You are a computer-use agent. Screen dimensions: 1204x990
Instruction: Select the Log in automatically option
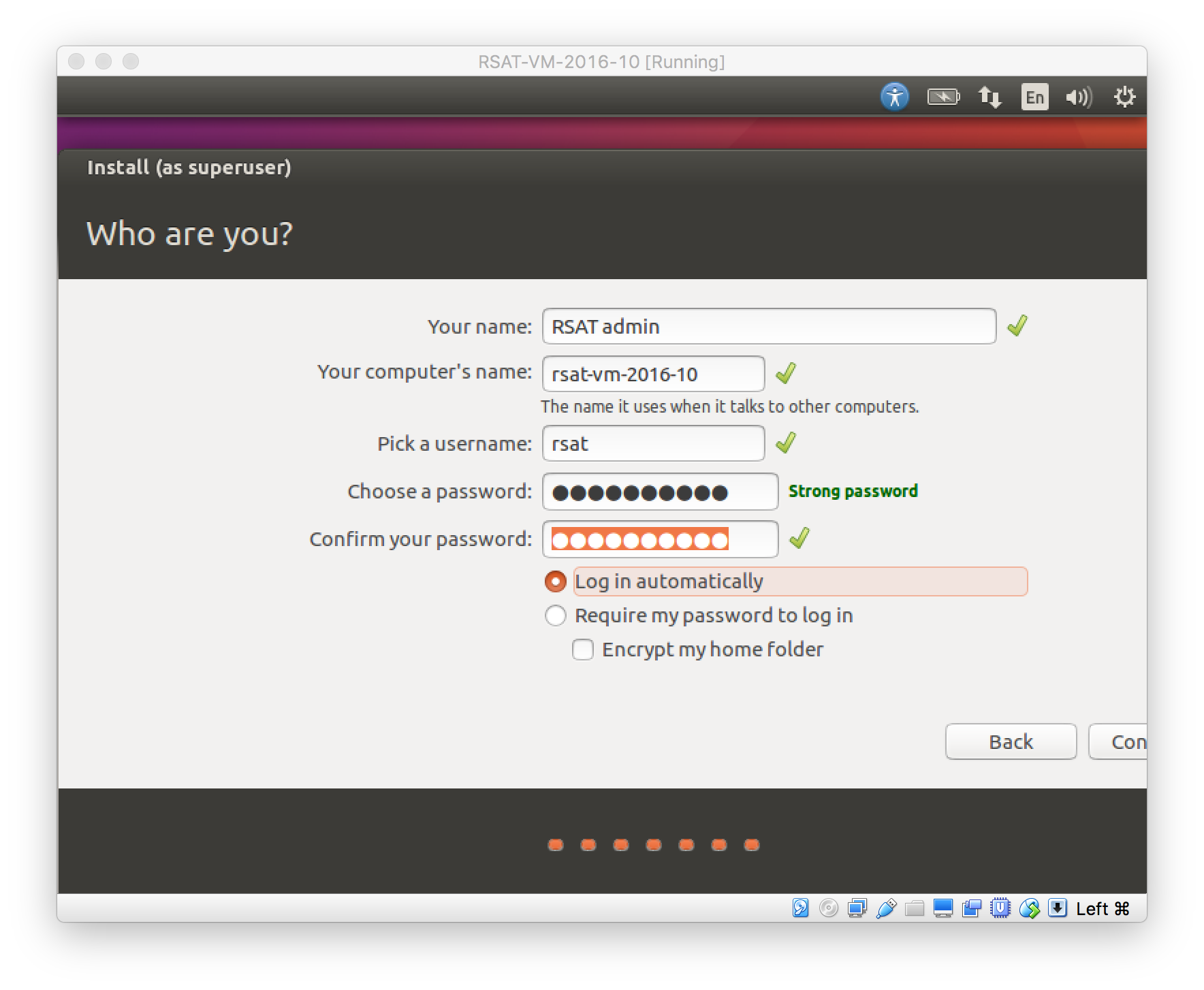point(556,581)
